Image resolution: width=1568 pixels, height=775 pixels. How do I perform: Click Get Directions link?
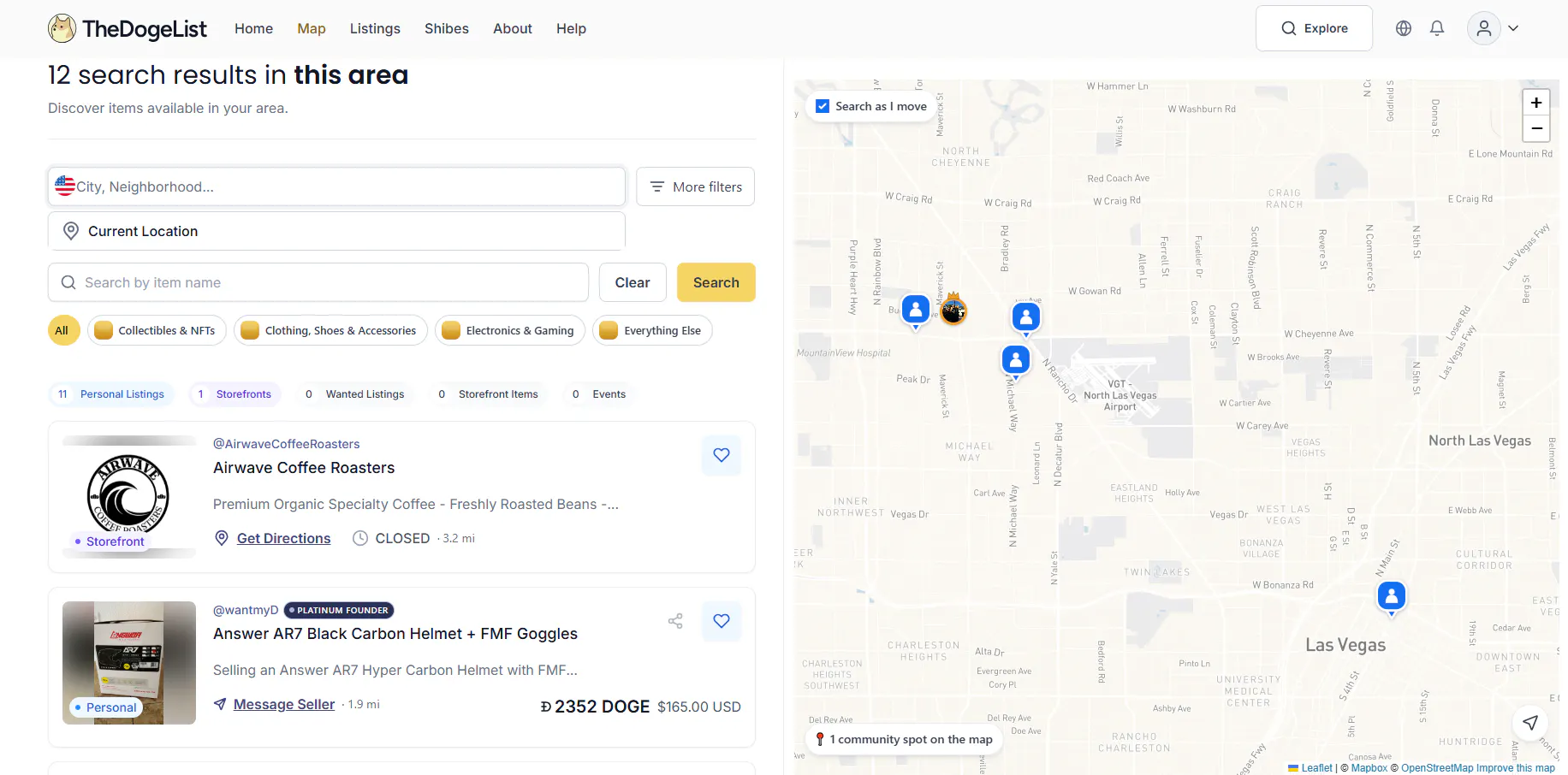point(283,538)
